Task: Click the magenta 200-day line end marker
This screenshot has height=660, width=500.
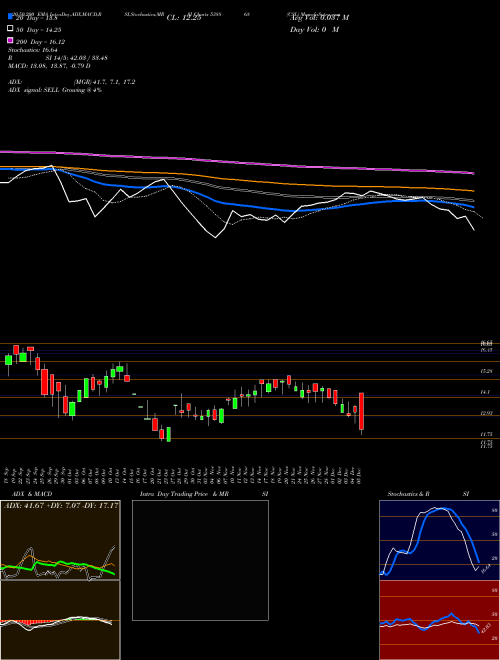Action: click(473, 173)
